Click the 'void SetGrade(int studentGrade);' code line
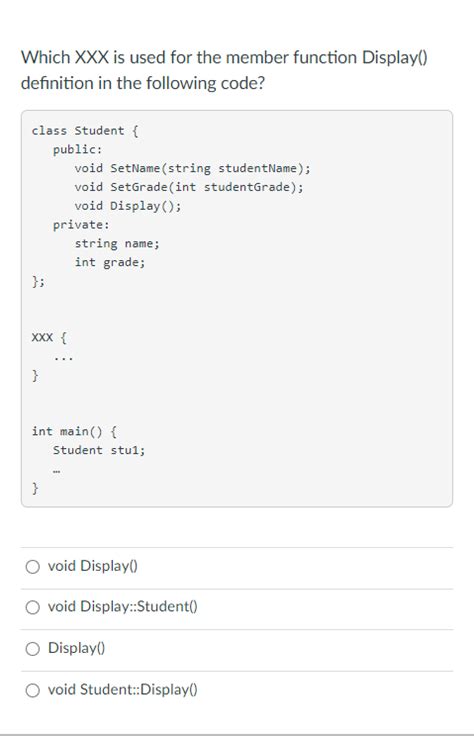Image resolution: width=474 pixels, height=736 pixels. click(x=189, y=187)
